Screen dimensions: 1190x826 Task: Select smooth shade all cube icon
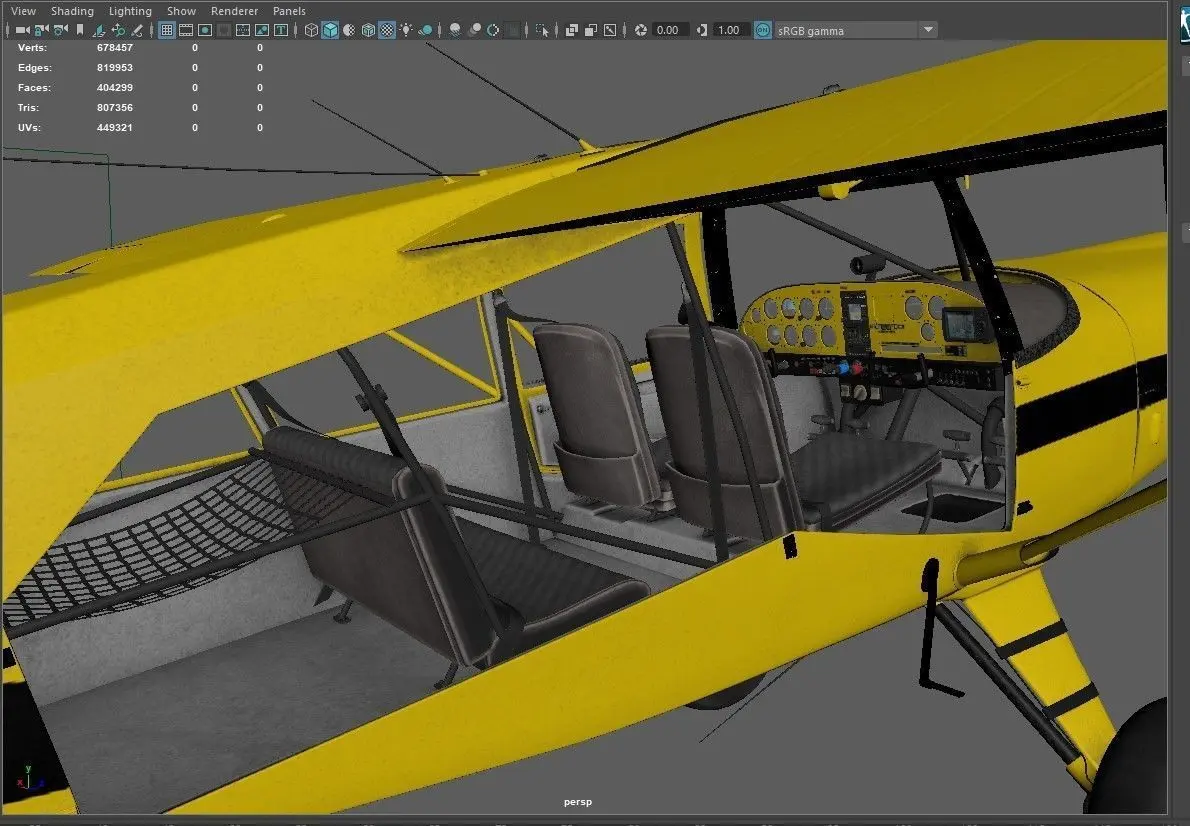[330, 30]
